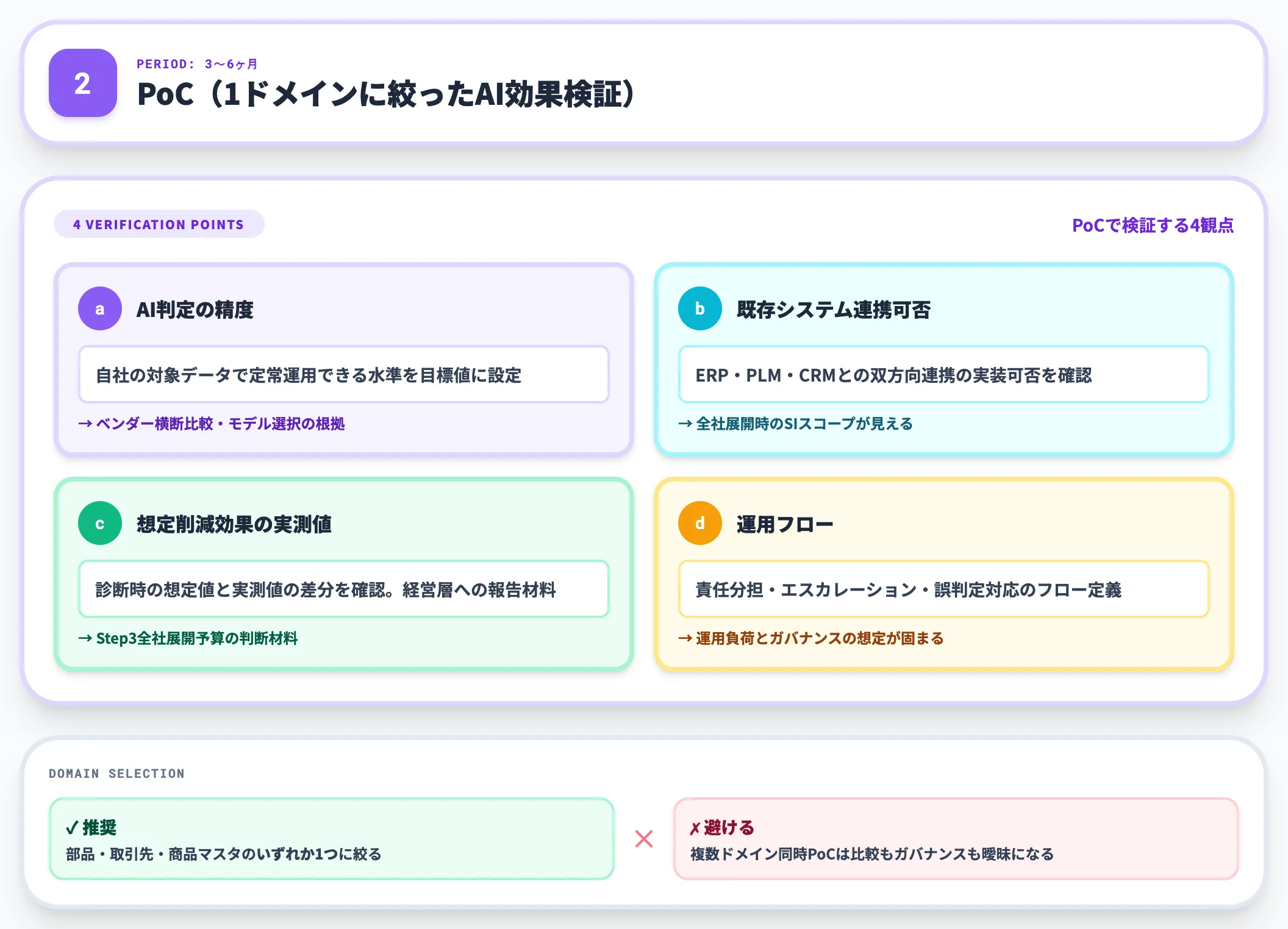This screenshot has width=1288, height=929.
Task: Click the text 部品・取引先・商品マスタのいずれか1つに絞る
Action: 224,854
